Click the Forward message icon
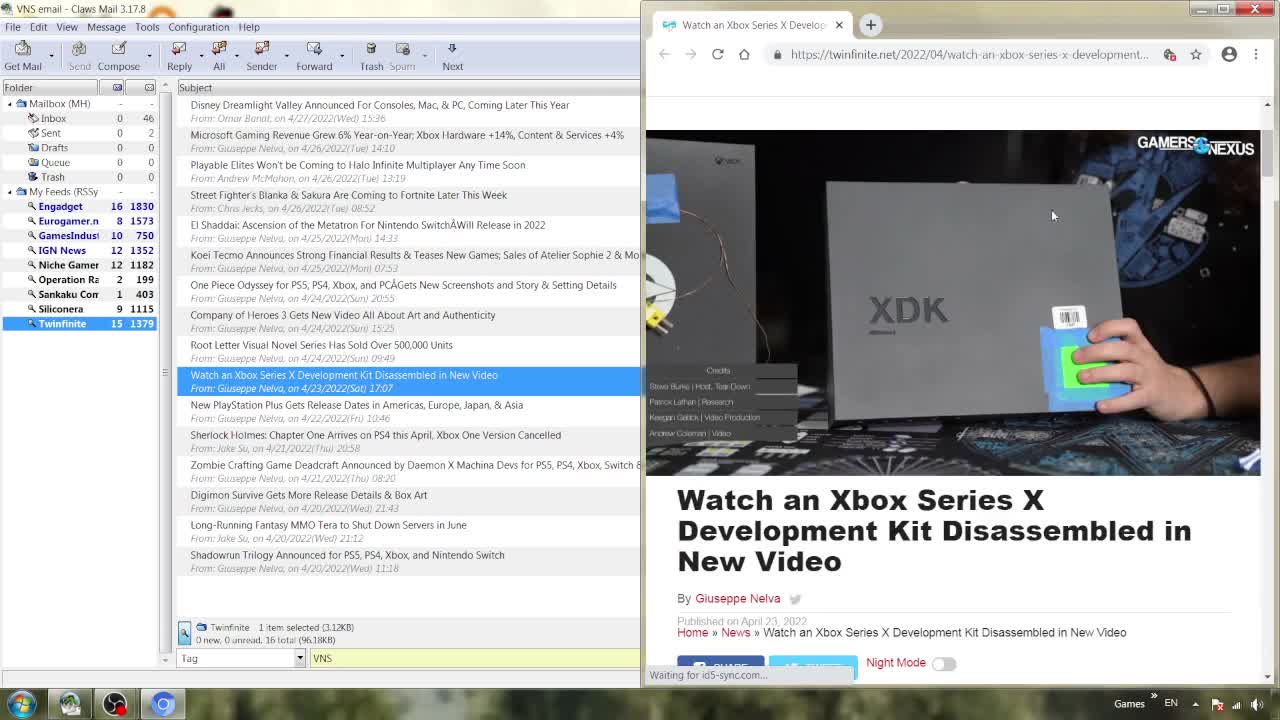Screen dimensions: 1280x720 pyautogui.click(x=314, y=56)
